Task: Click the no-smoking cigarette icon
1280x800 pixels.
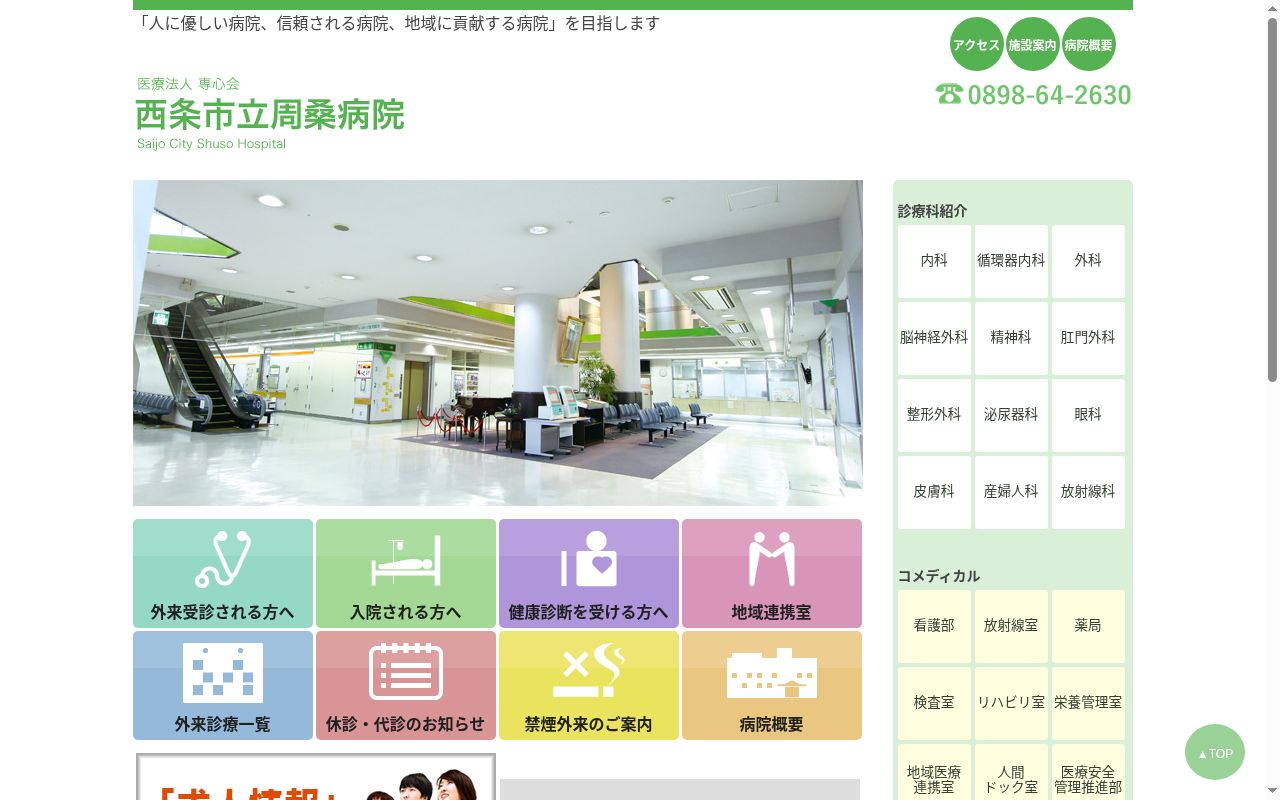Action: [589, 672]
